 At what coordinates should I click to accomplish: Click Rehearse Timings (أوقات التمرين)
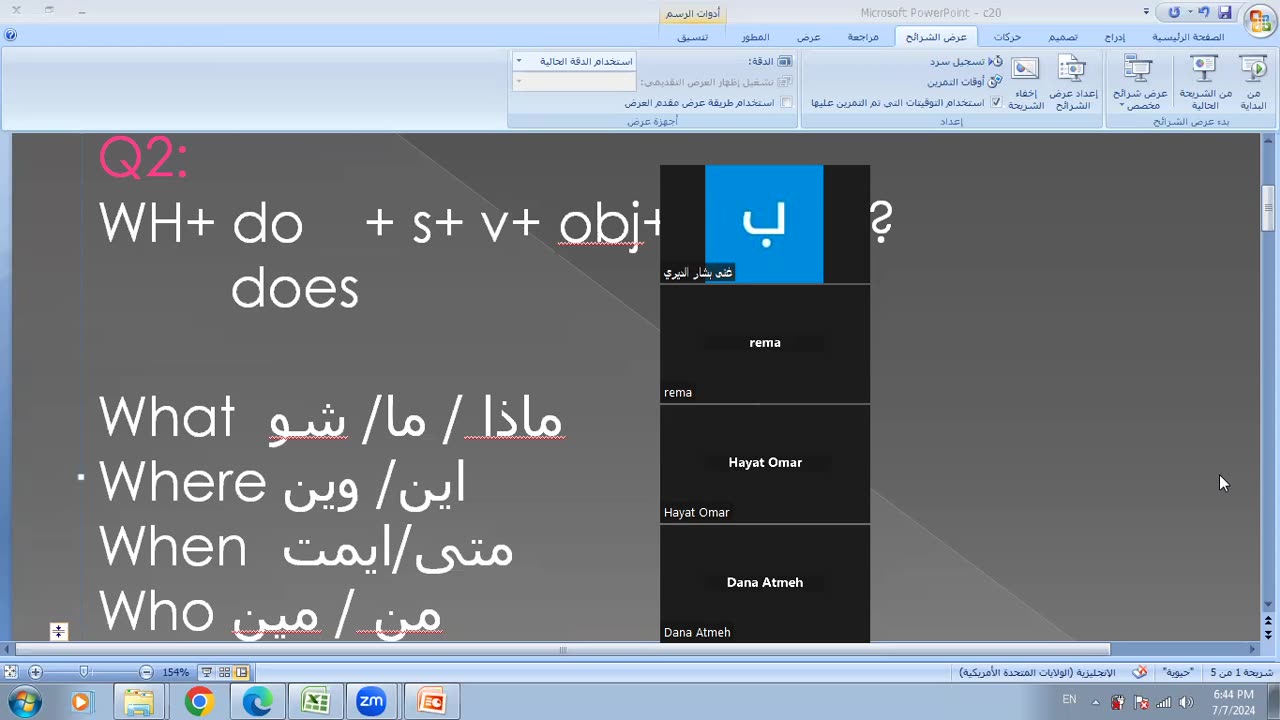pyautogui.click(x=964, y=82)
